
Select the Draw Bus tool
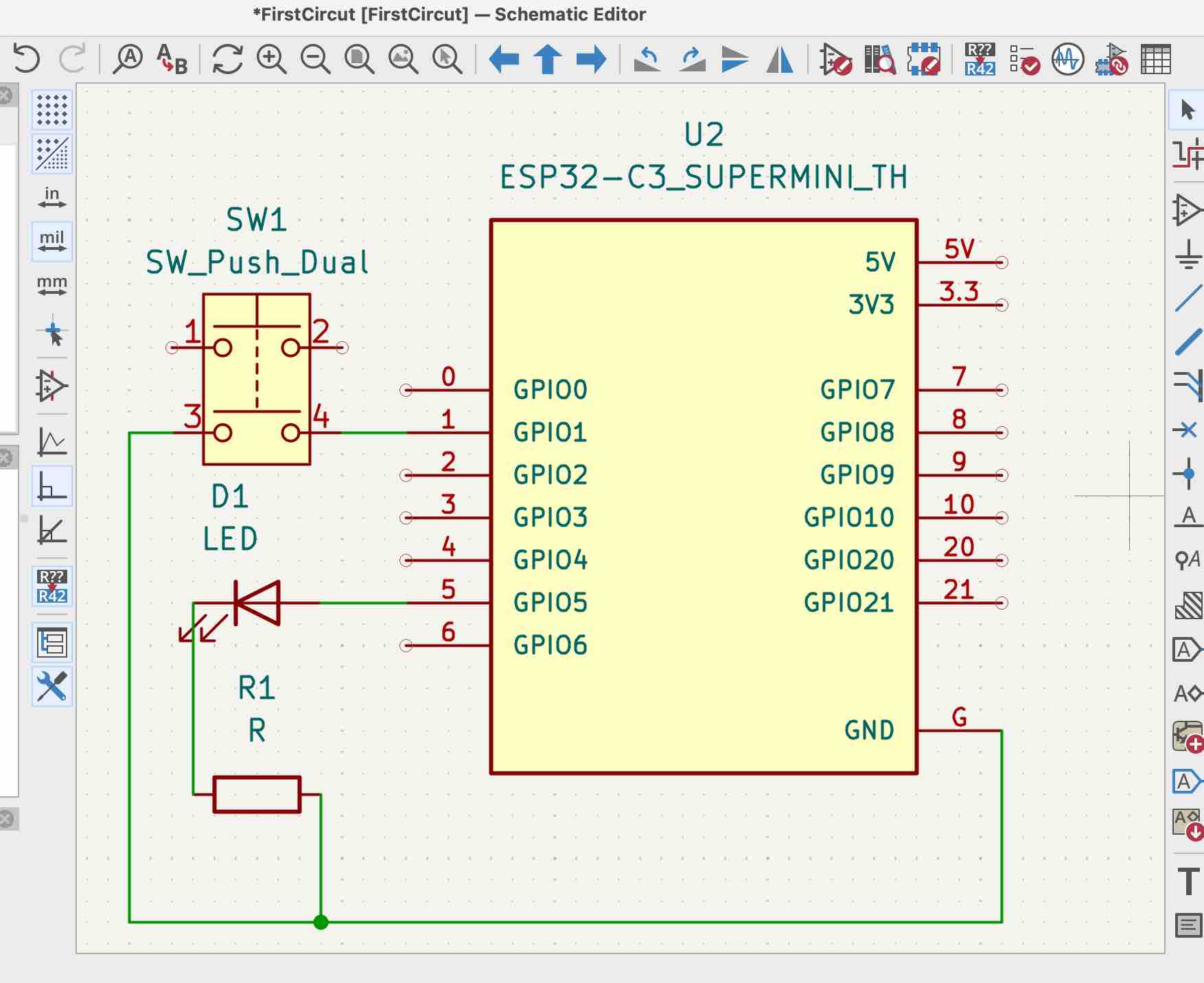(1188, 341)
